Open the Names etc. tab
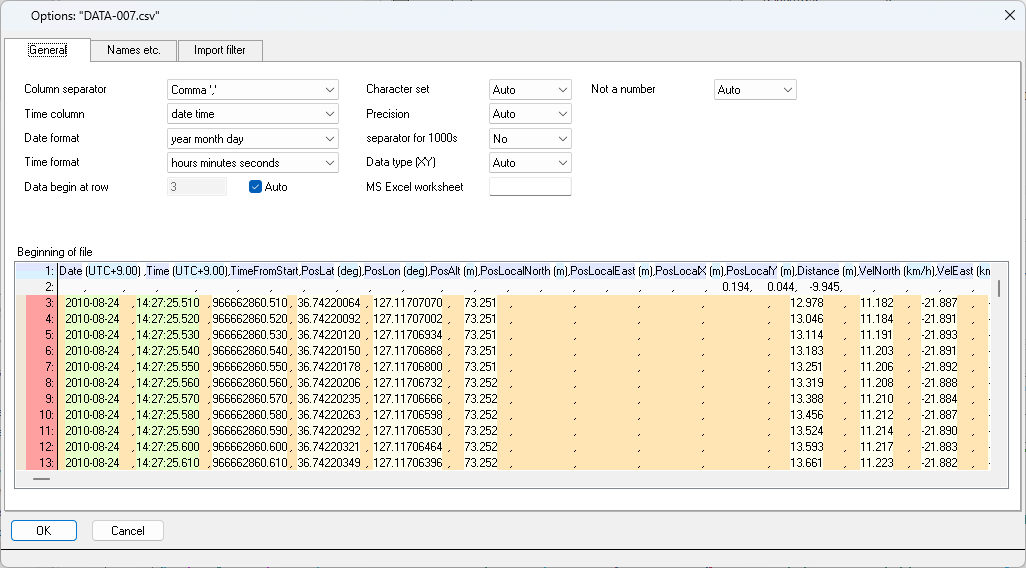This screenshot has height=568, width=1026. pos(134,50)
